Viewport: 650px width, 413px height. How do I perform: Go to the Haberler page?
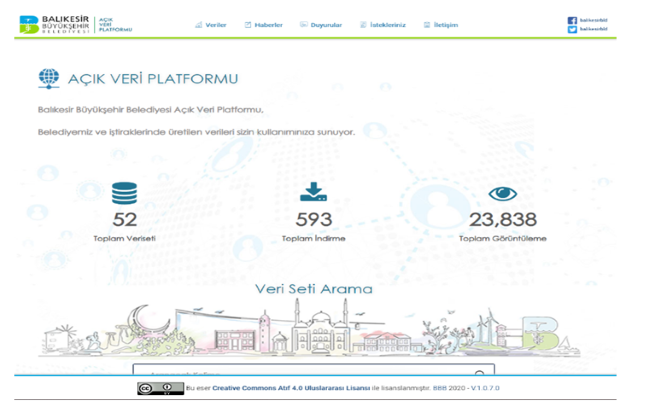click(x=264, y=25)
